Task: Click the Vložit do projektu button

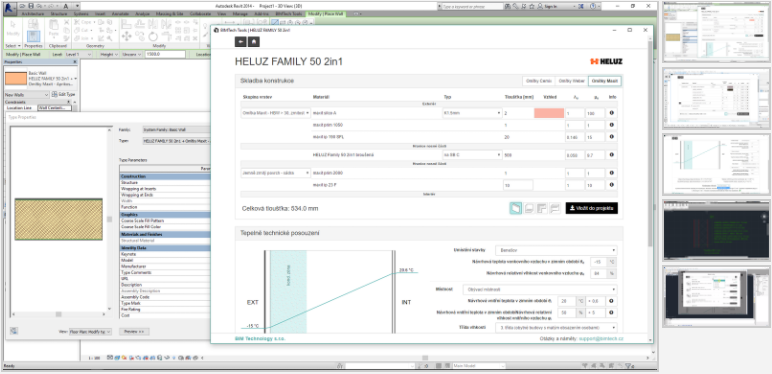Action: (x=591, y=208)
